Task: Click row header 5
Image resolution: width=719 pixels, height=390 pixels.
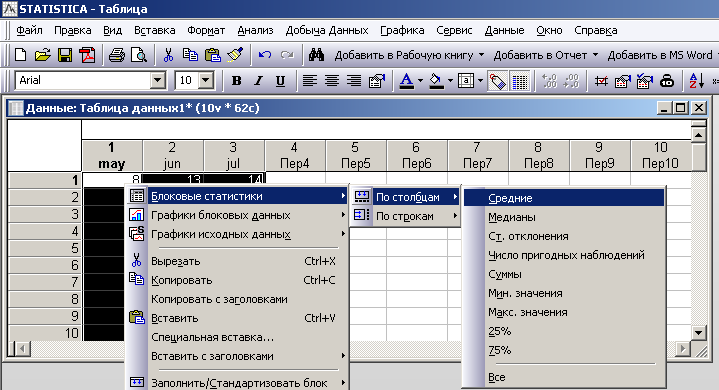Action: point(44,248)
